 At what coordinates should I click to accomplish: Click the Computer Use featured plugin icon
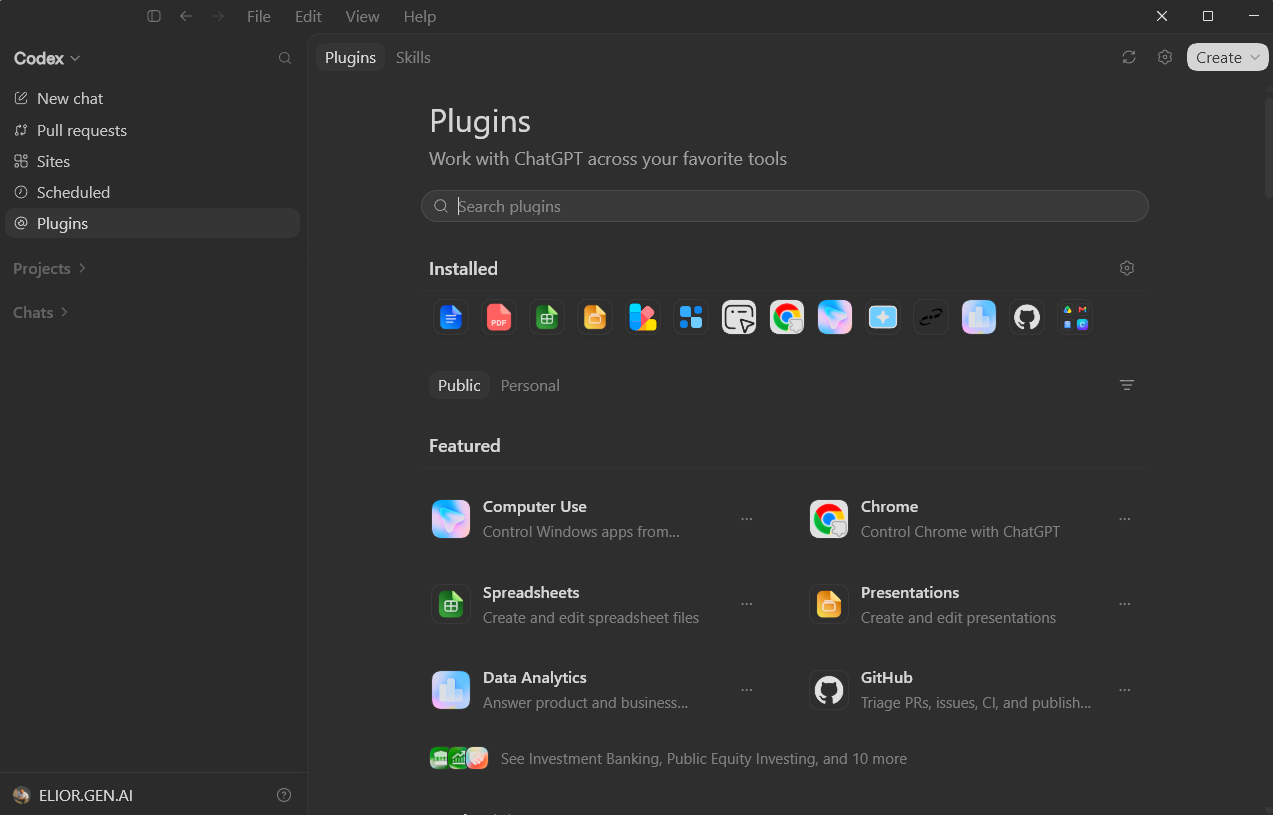(x=451, y=519)
